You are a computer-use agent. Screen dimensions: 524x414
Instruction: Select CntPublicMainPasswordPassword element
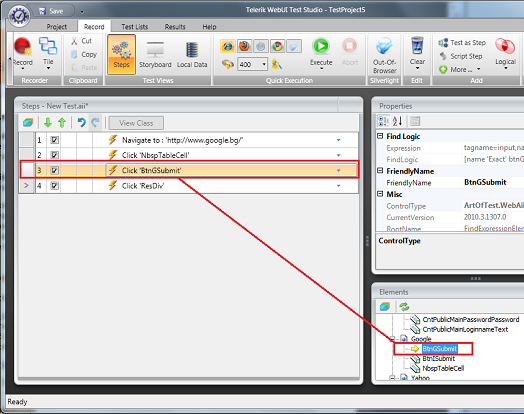(x=471, y=319)
